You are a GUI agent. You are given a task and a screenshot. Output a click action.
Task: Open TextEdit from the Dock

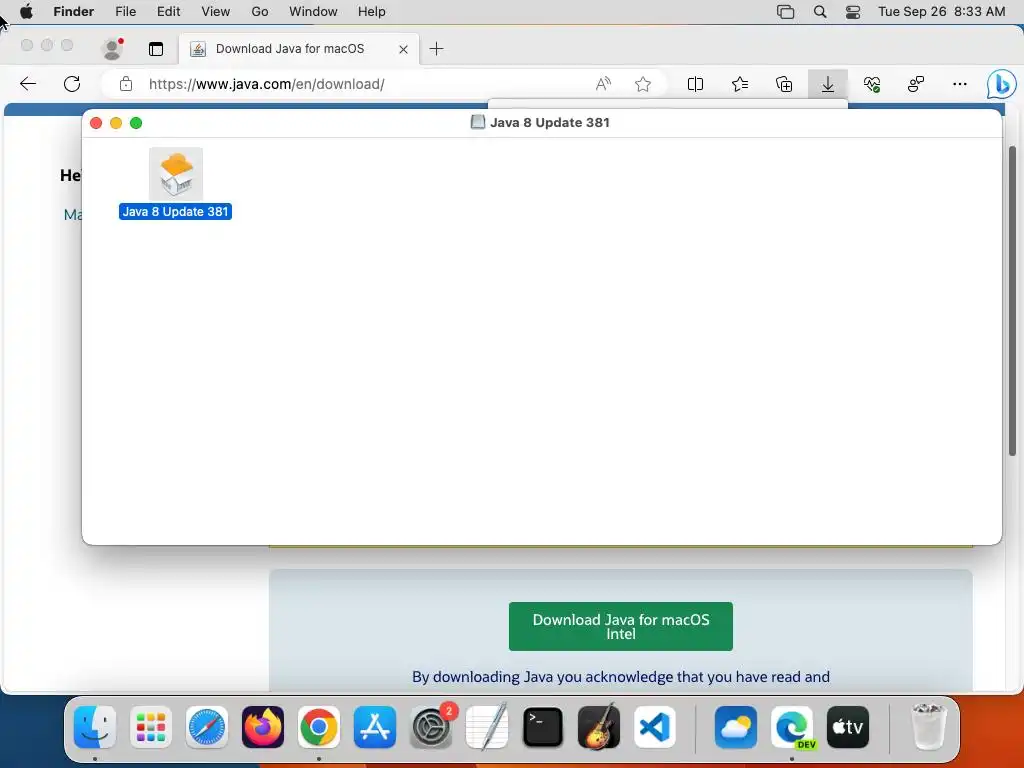point(487,727)
